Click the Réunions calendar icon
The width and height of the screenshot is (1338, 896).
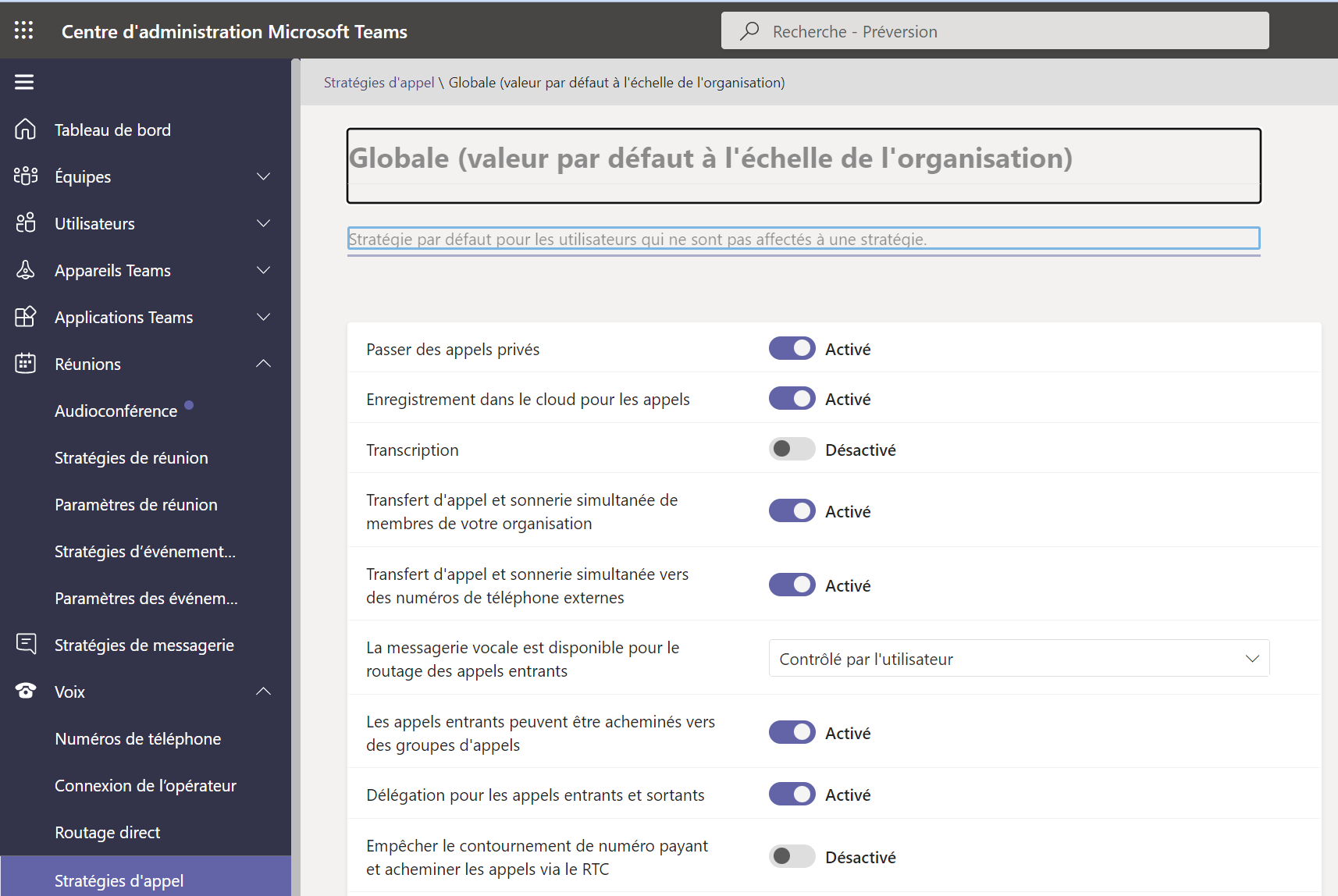pos(26,364)
